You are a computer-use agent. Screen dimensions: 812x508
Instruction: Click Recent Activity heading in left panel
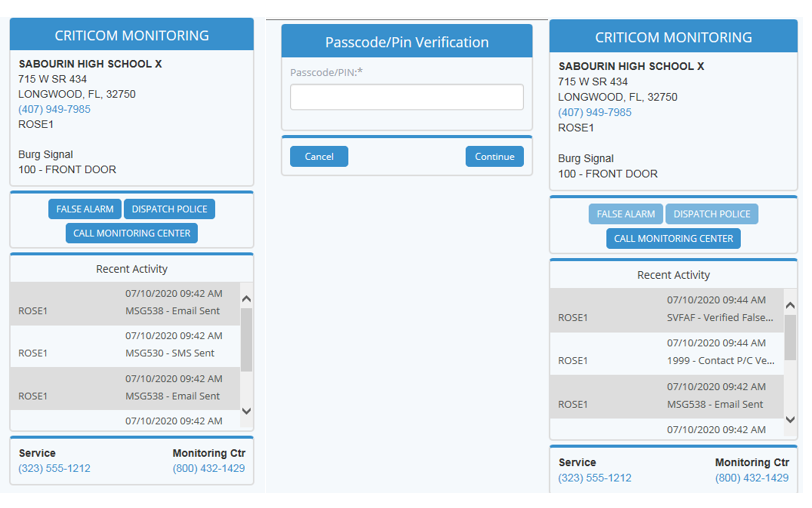(x=132, y=269)
